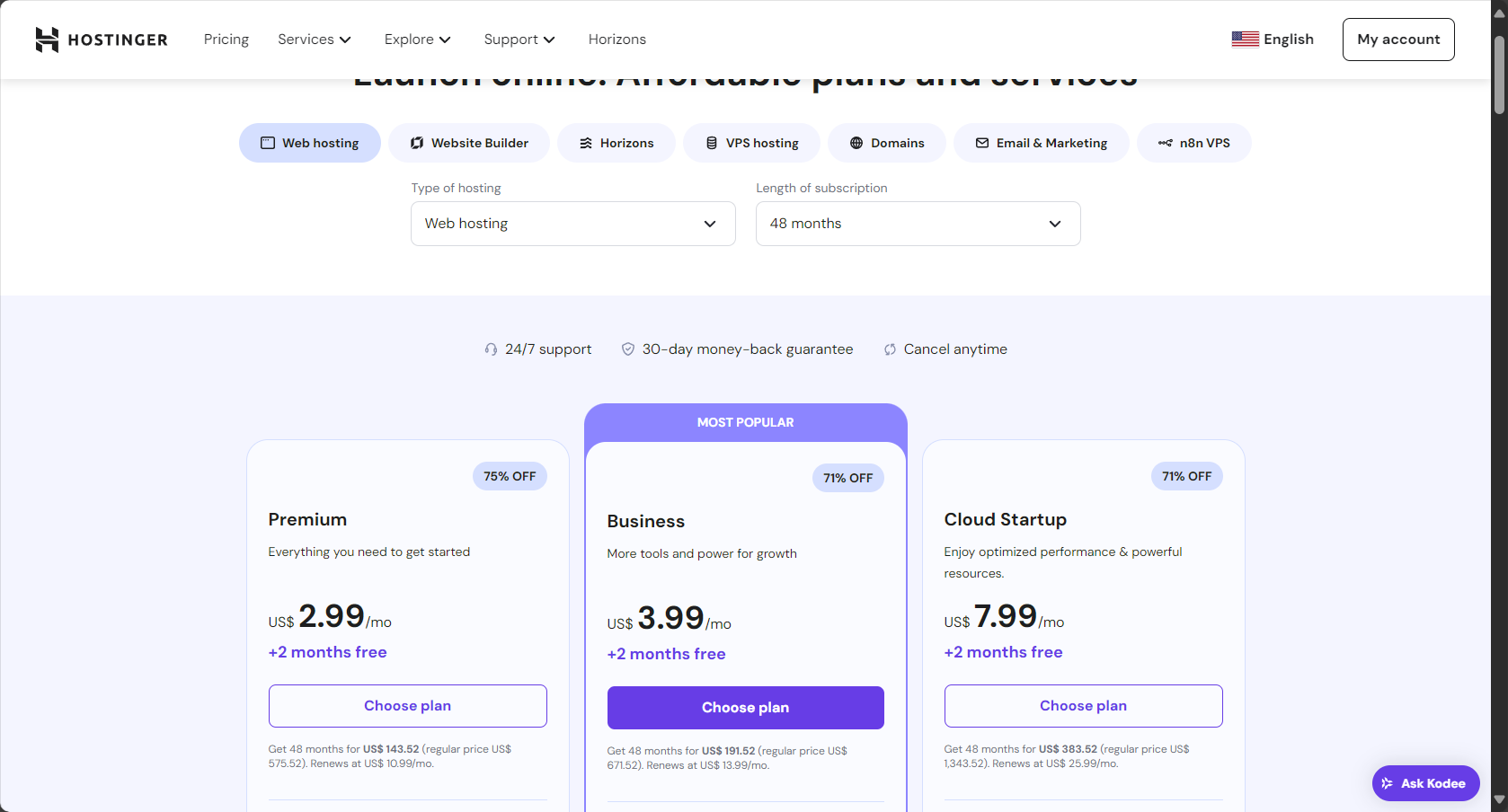Switch to VPS hosting tab
This screenshot has width=1508, height=812.
[752, 143]
